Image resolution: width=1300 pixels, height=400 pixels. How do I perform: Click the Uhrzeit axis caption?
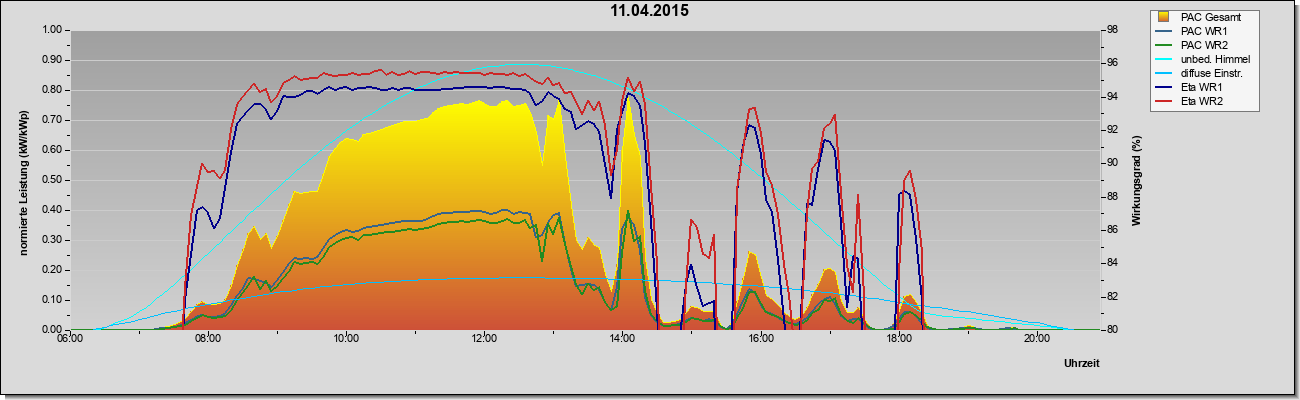point(1082,364)
